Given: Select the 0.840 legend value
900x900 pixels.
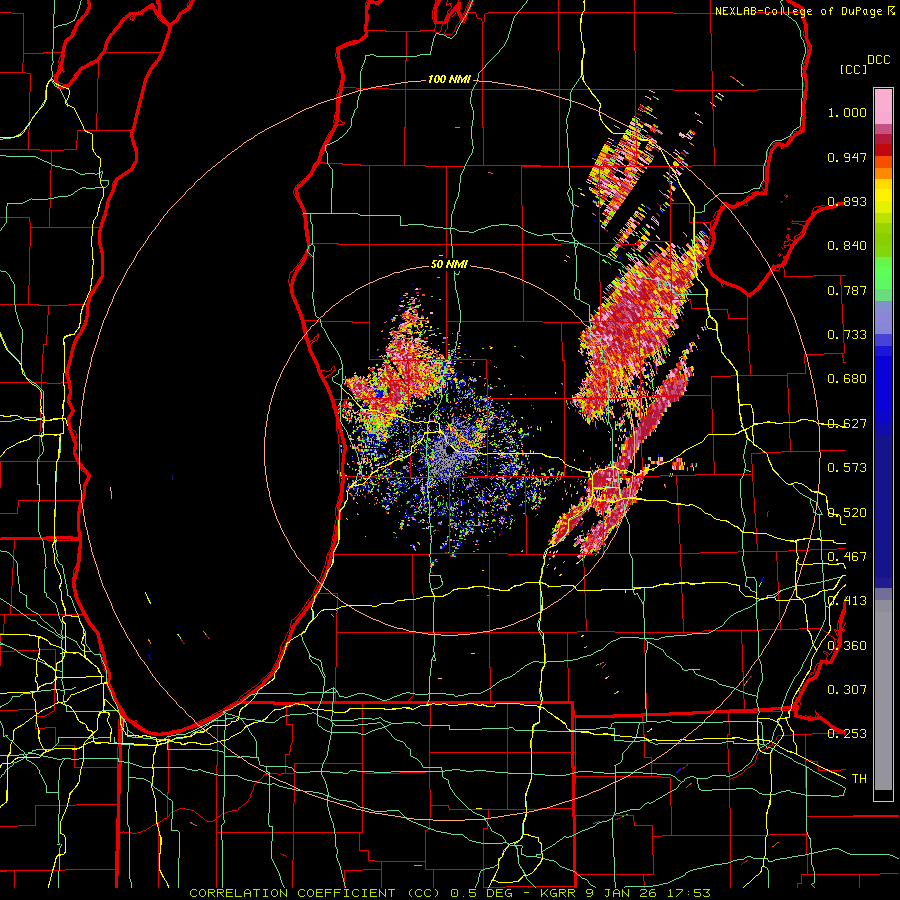Looking at the screenshot, I should coord(847,246).
